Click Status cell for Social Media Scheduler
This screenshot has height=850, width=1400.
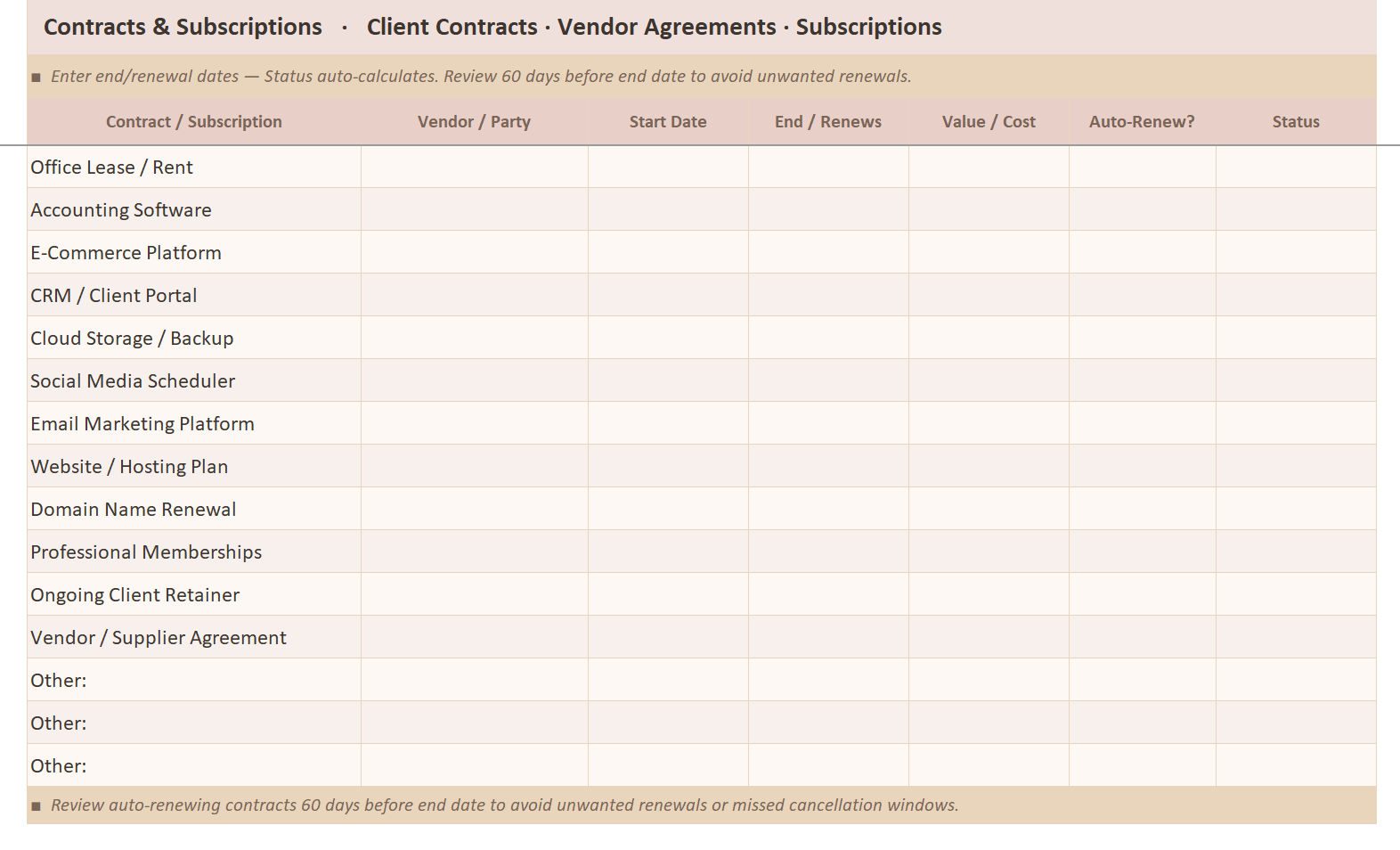tap(1296, 380)
